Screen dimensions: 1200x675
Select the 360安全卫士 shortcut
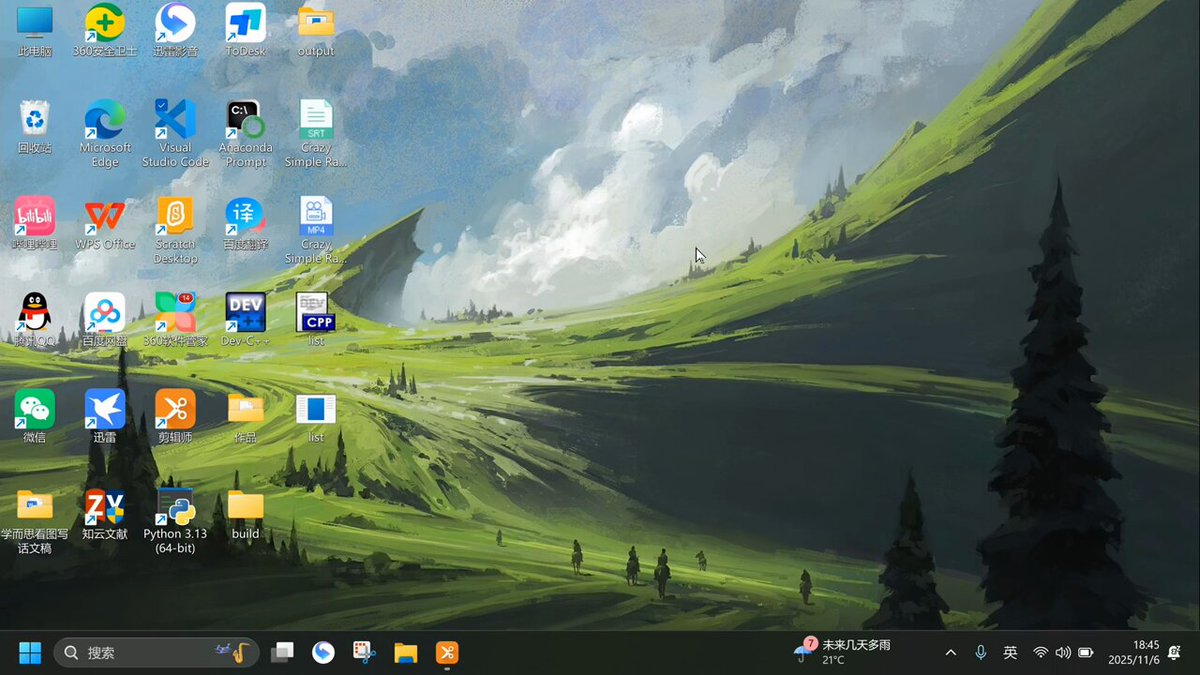105,30
